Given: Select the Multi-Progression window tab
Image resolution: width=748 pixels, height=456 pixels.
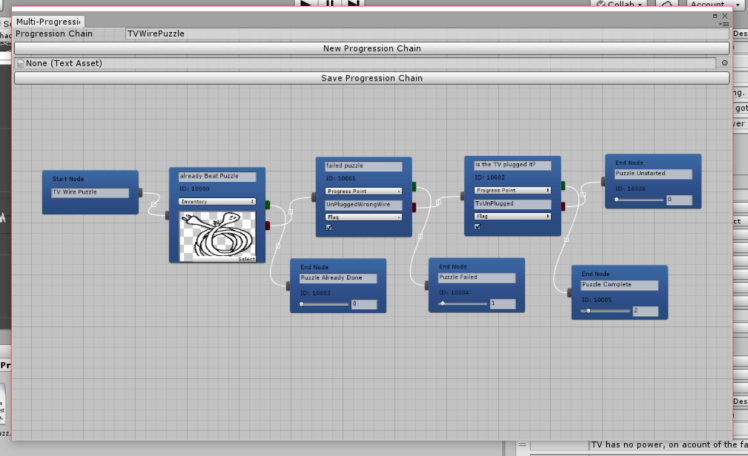Looking at the screenshot, I should click(48, 21).
